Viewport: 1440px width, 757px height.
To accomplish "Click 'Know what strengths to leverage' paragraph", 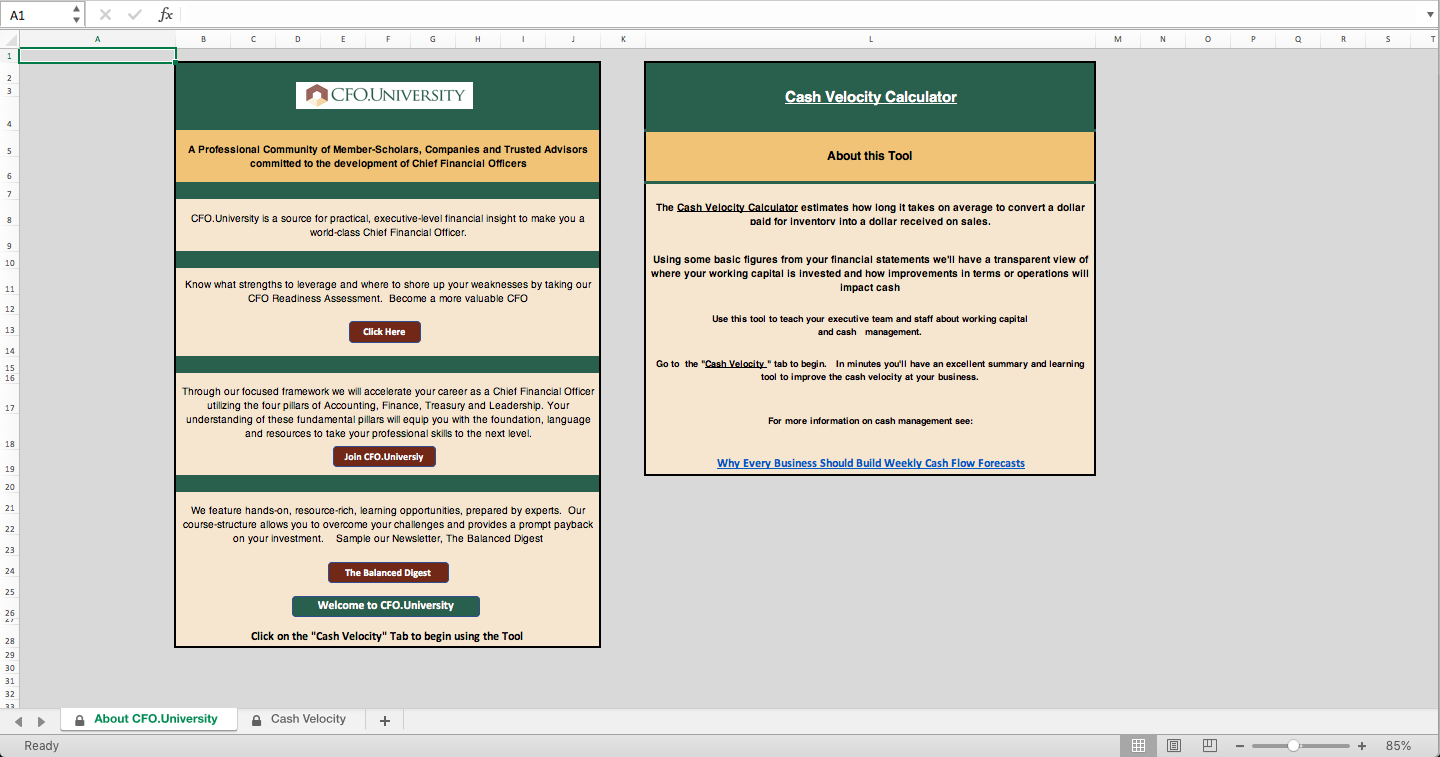I will point(388,291).
